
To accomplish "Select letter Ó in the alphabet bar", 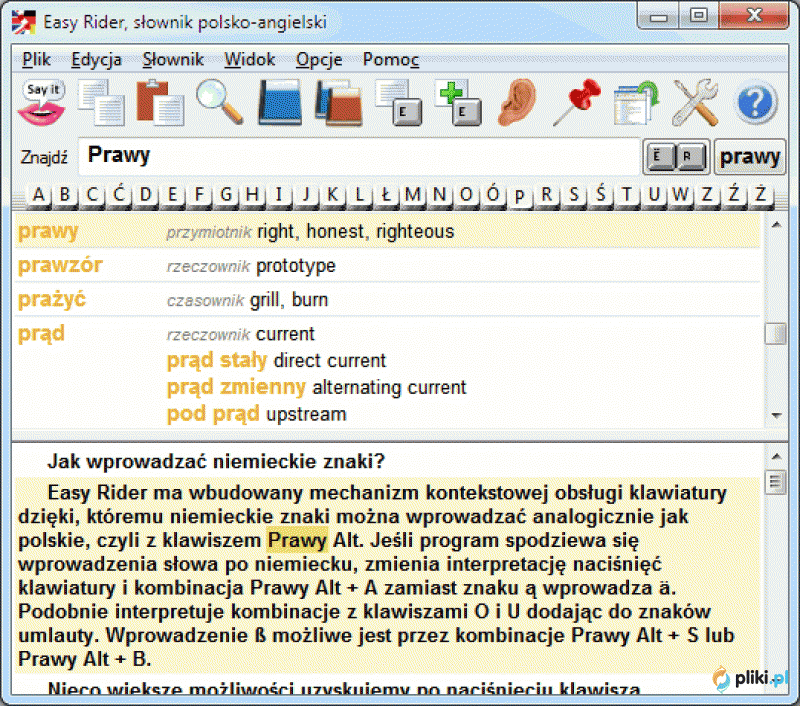I will 493,195.
